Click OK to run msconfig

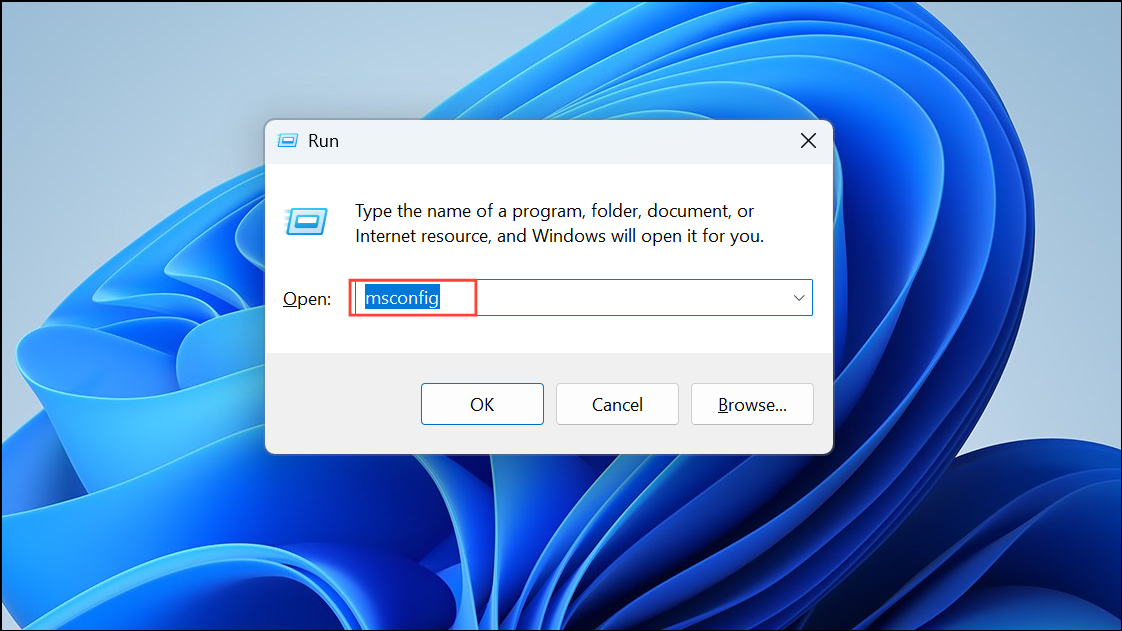tap(482, 404)
